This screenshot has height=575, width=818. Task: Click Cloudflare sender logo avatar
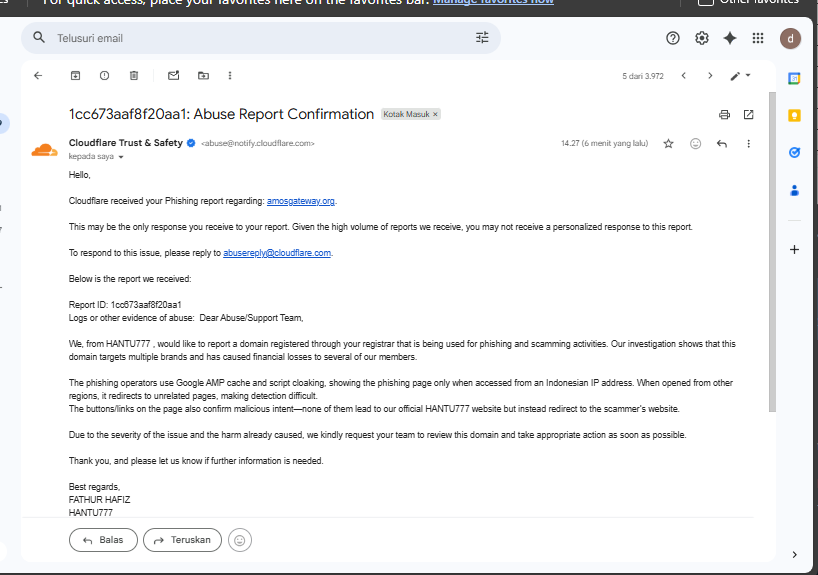click(44, 150)
